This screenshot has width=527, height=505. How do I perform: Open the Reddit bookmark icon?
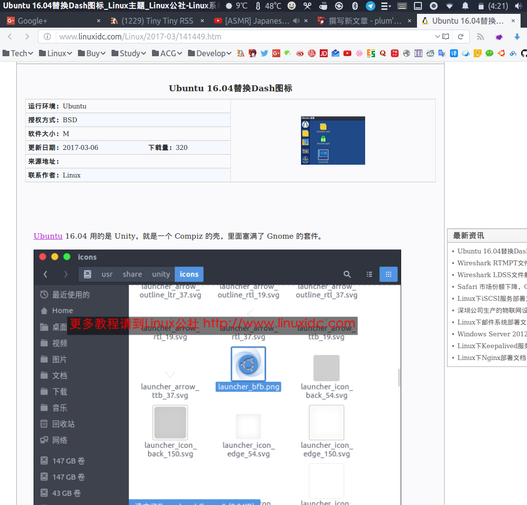(x=430, y=53)
